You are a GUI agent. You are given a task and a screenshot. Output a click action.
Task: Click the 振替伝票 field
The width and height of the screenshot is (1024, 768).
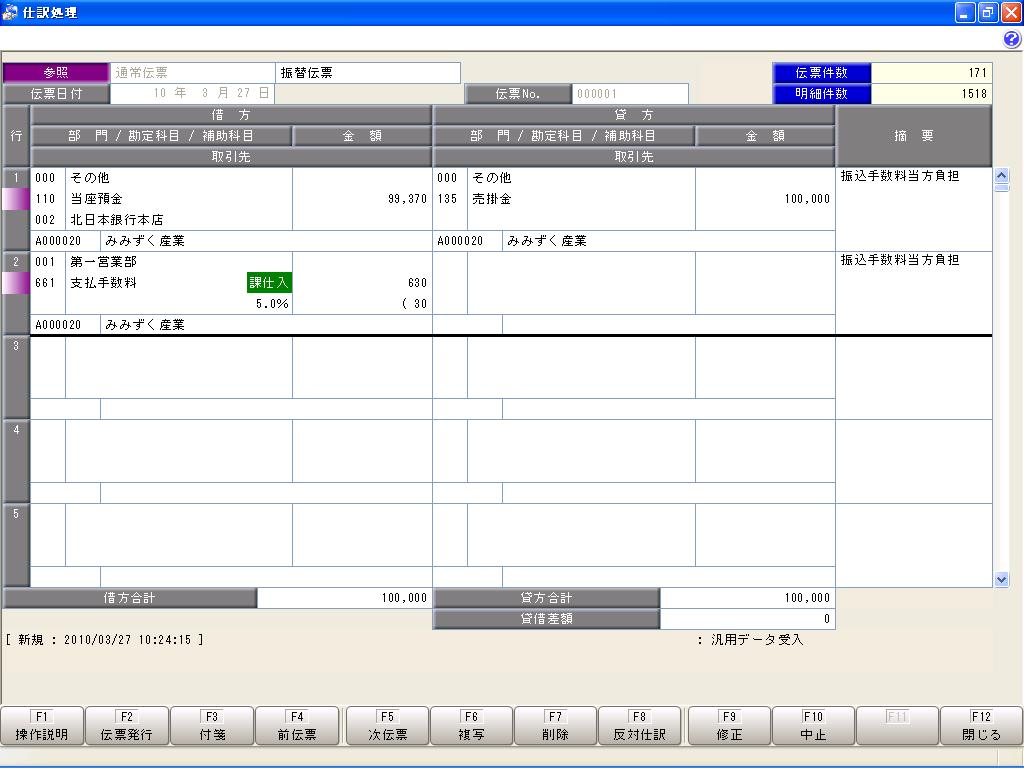click(368, 72)
